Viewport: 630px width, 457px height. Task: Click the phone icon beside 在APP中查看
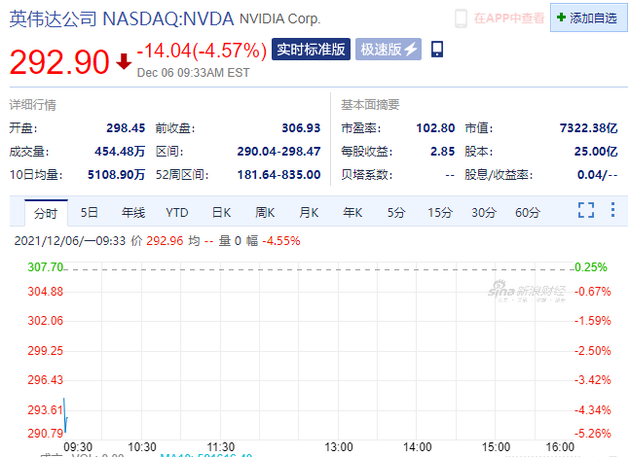[461, 18]
